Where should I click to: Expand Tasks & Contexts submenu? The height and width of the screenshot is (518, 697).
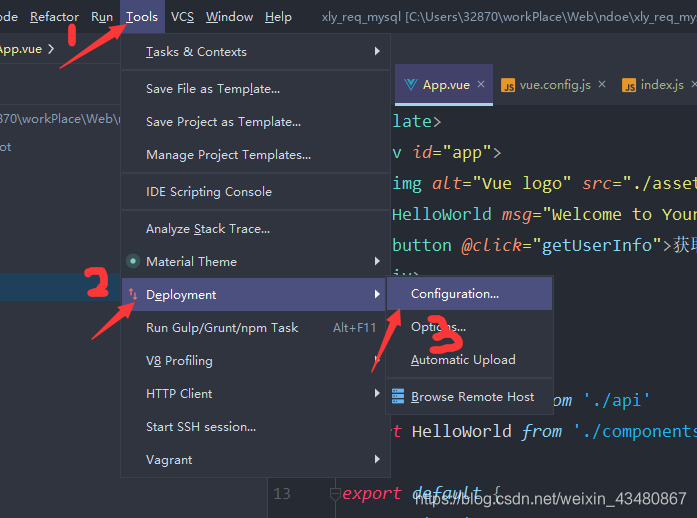click(256, 52)
